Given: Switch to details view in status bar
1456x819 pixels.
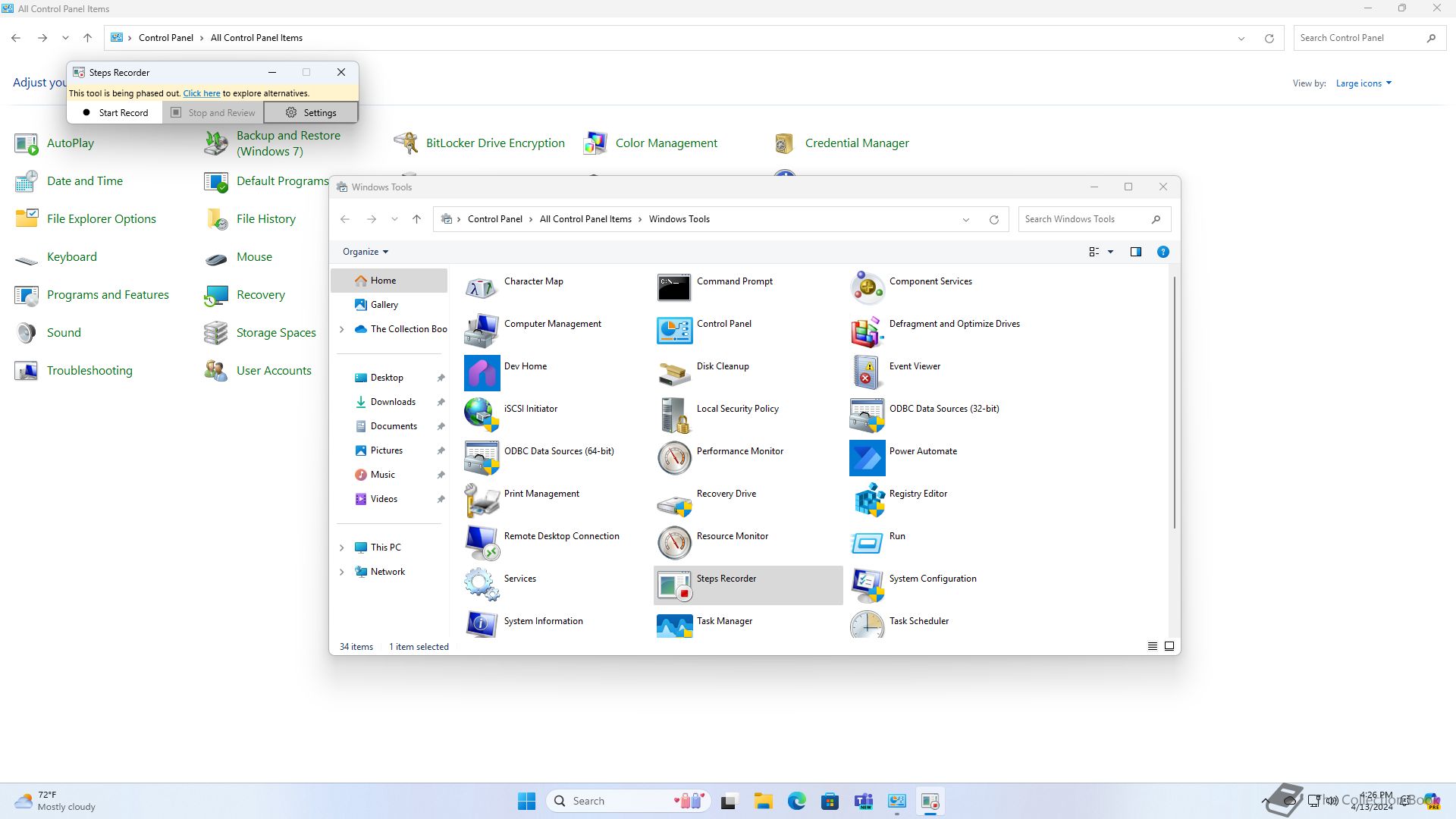Looking at the screenshot, I should (1152, 646).
